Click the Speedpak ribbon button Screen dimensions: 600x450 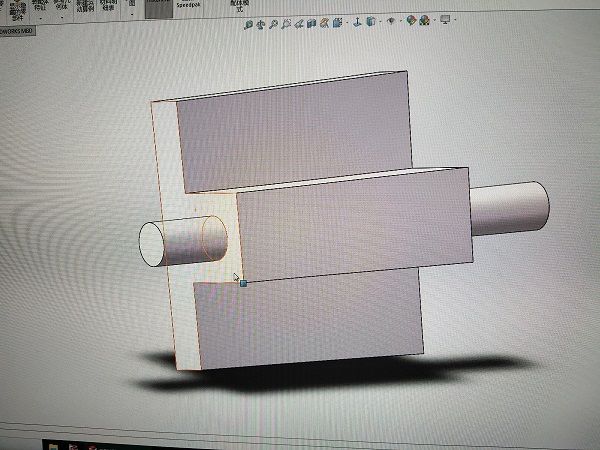coord(188,5)
